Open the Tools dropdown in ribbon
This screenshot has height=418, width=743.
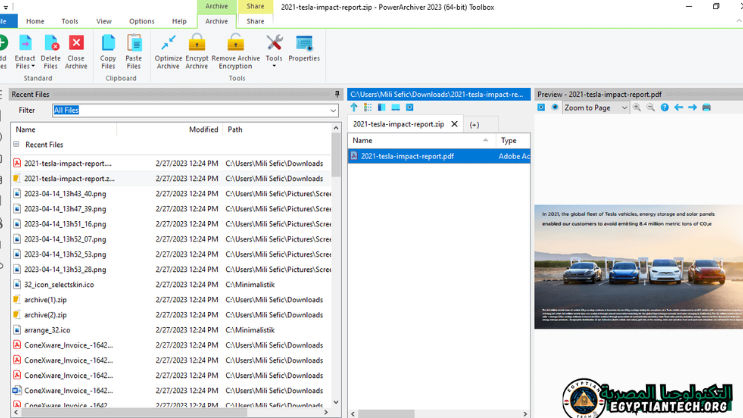pos(273,49)
